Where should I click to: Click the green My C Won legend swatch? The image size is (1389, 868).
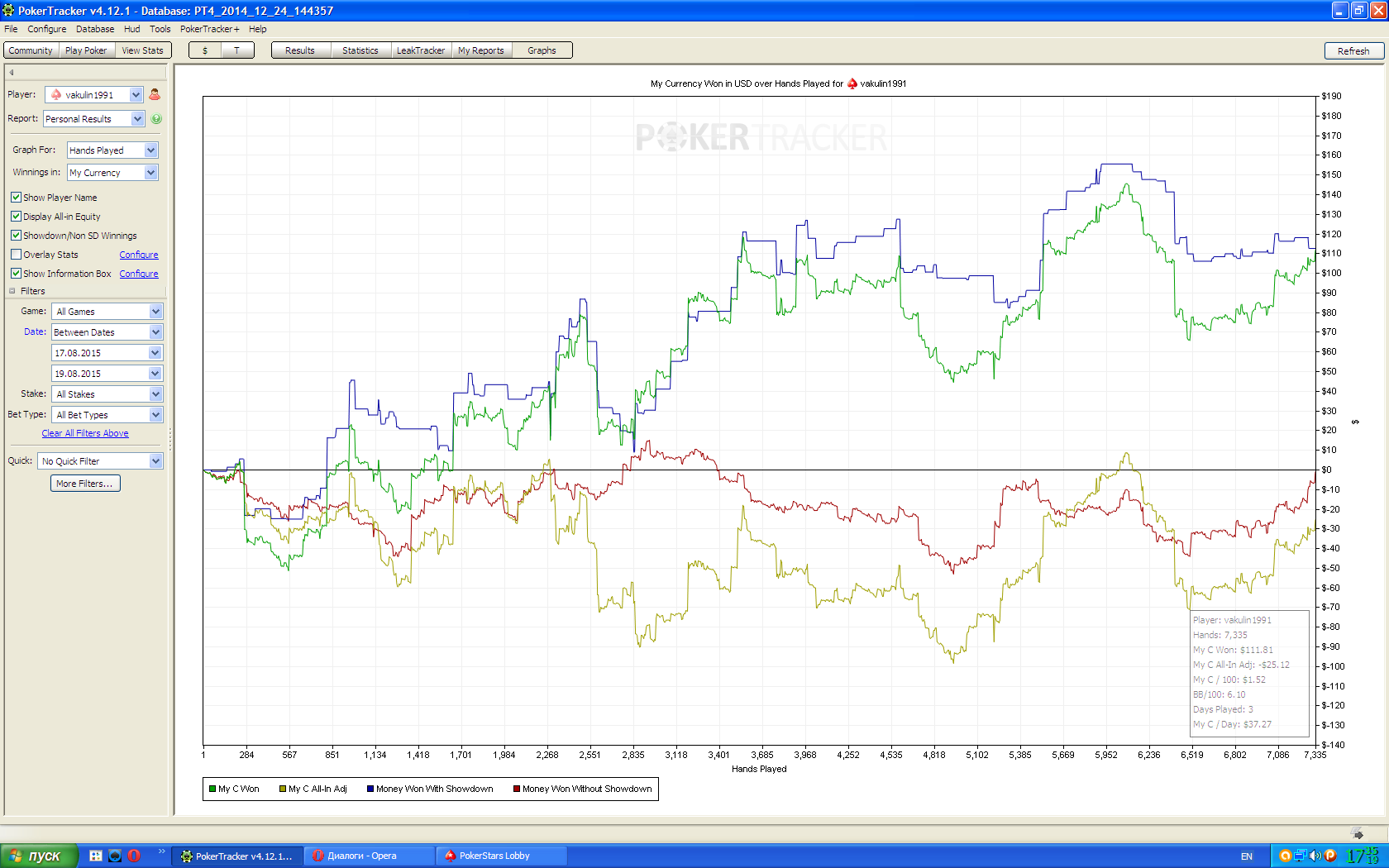212,789
